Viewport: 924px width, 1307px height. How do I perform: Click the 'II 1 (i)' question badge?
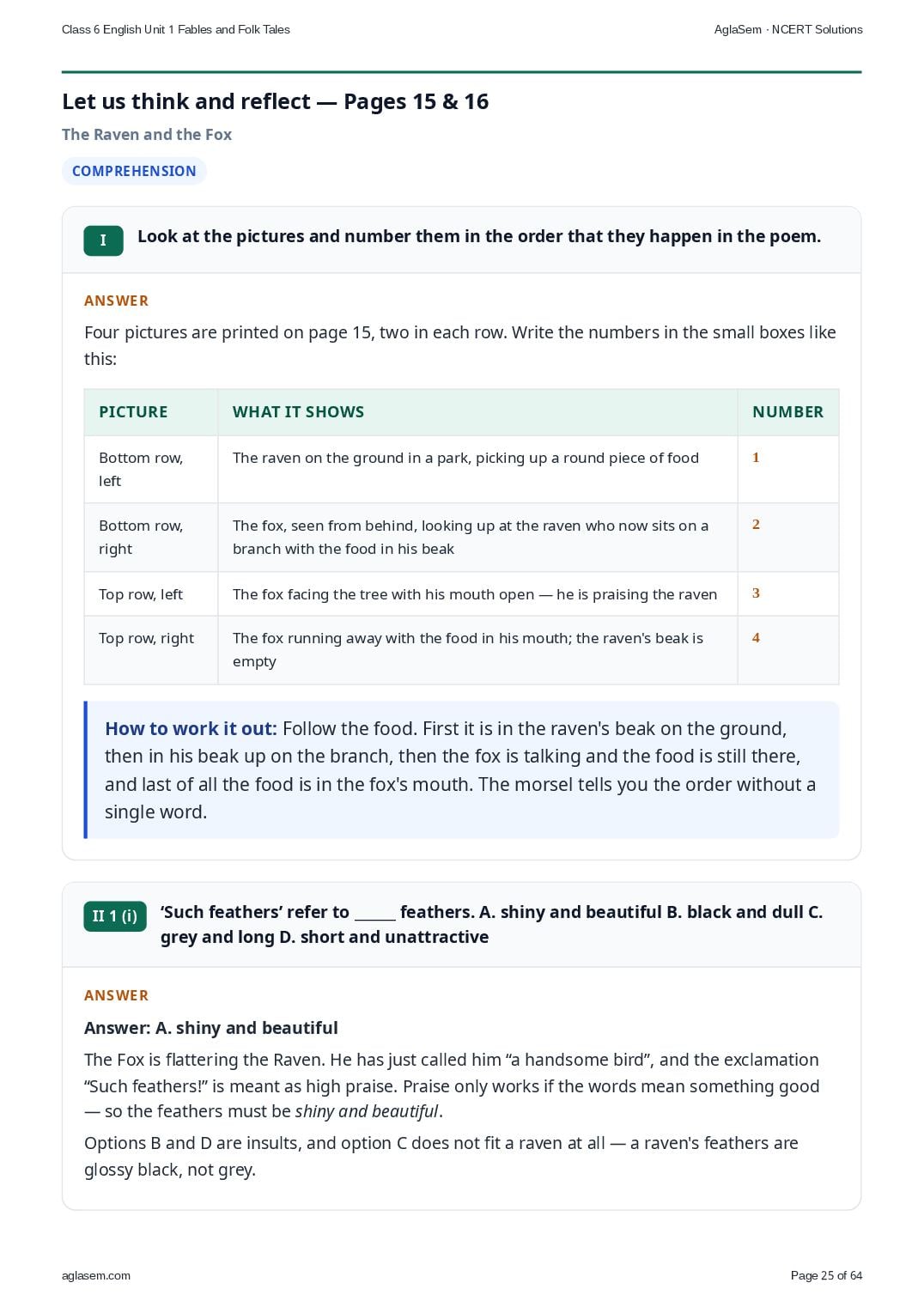[x=115, y=916]
